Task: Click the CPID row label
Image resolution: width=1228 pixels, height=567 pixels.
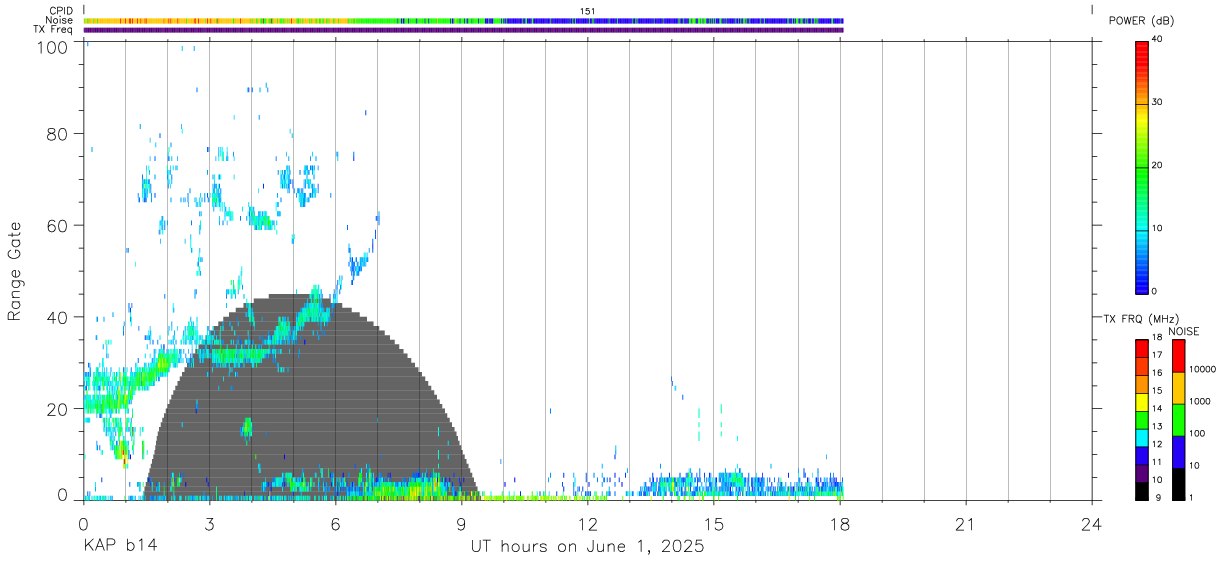Action: pos(61,11)
